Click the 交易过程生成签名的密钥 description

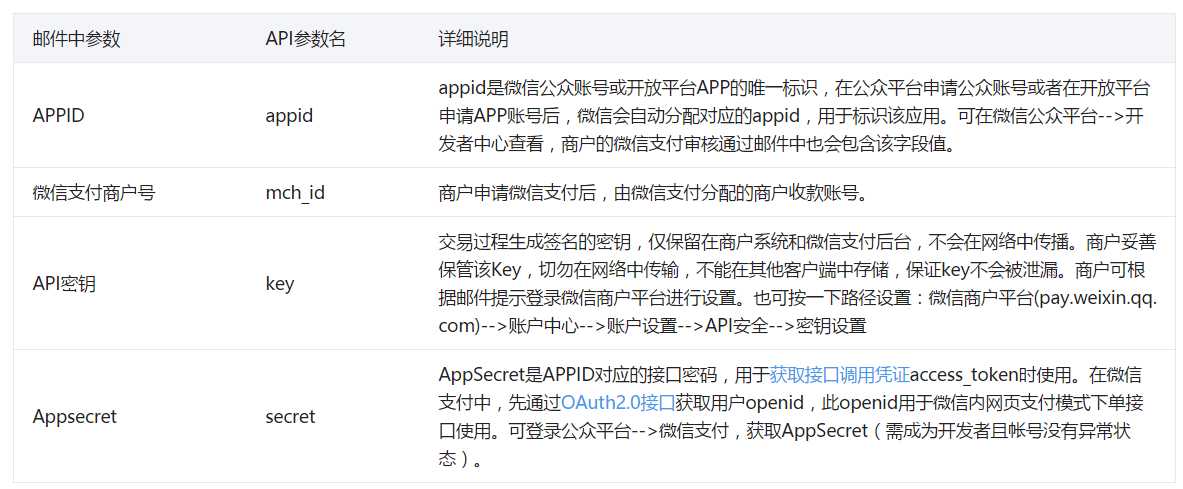point(797,284)
